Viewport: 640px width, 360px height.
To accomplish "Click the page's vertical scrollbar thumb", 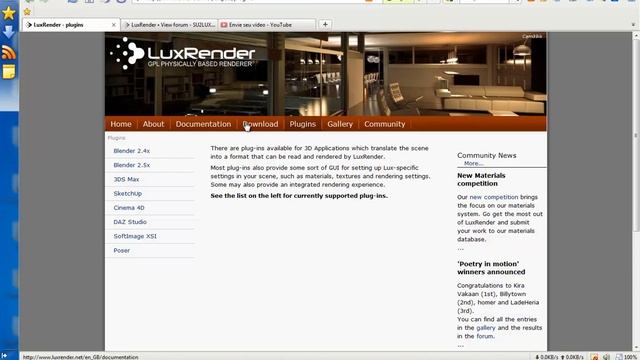I will point(636,135).
